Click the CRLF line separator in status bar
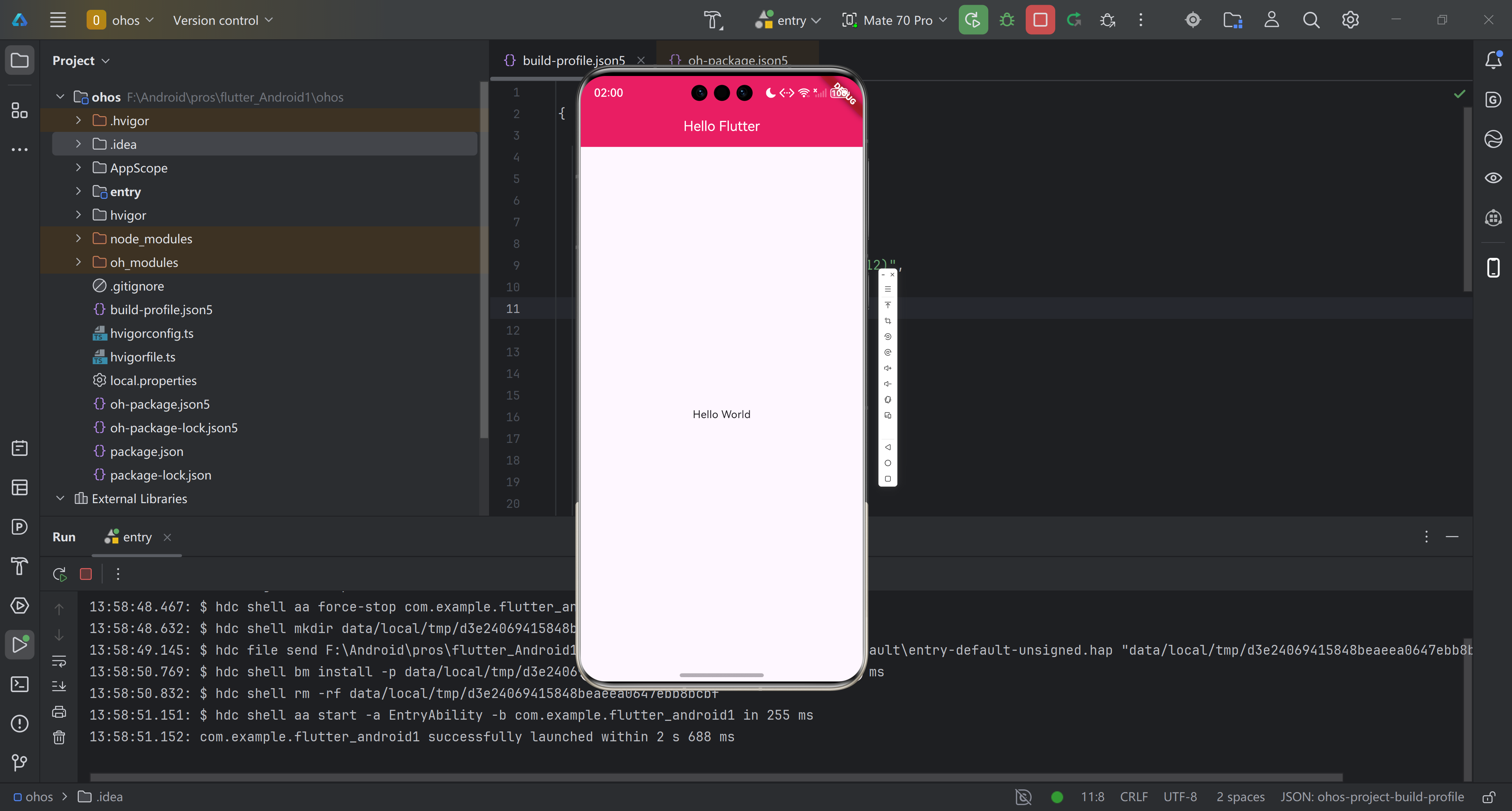The image size is (1512, 811). click(x=1134, y=797)
